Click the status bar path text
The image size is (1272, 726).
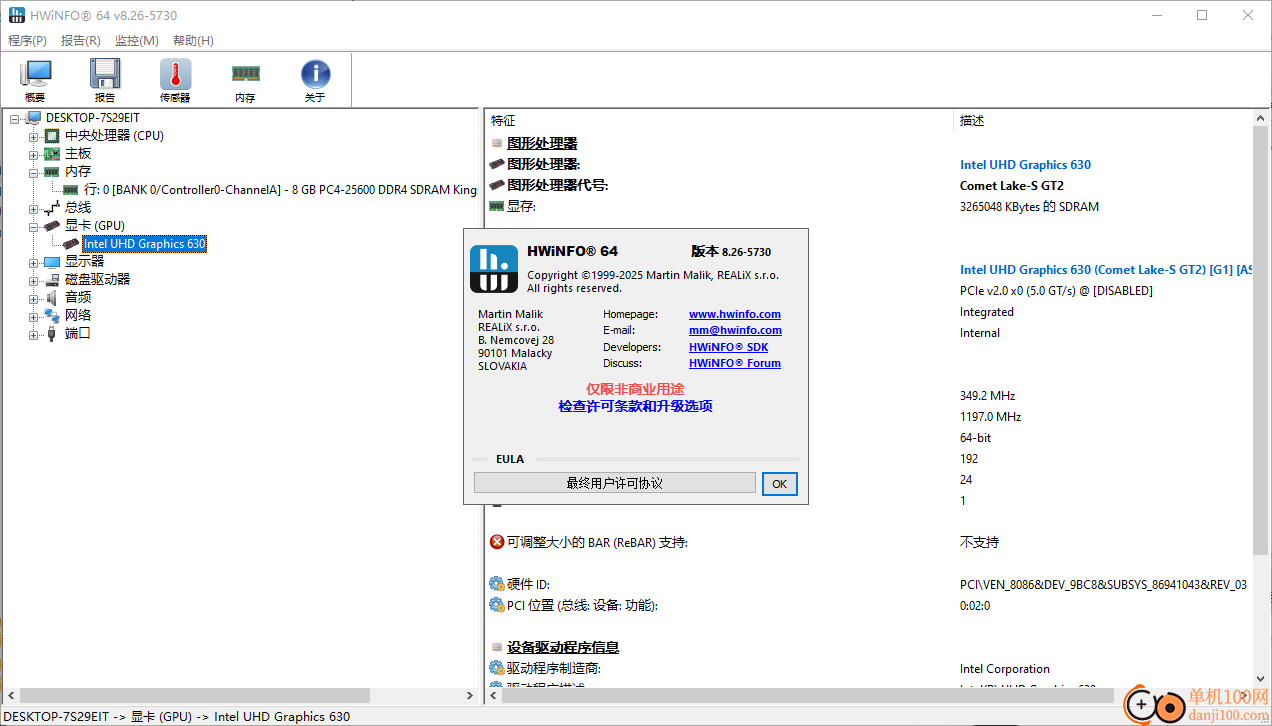179,716
